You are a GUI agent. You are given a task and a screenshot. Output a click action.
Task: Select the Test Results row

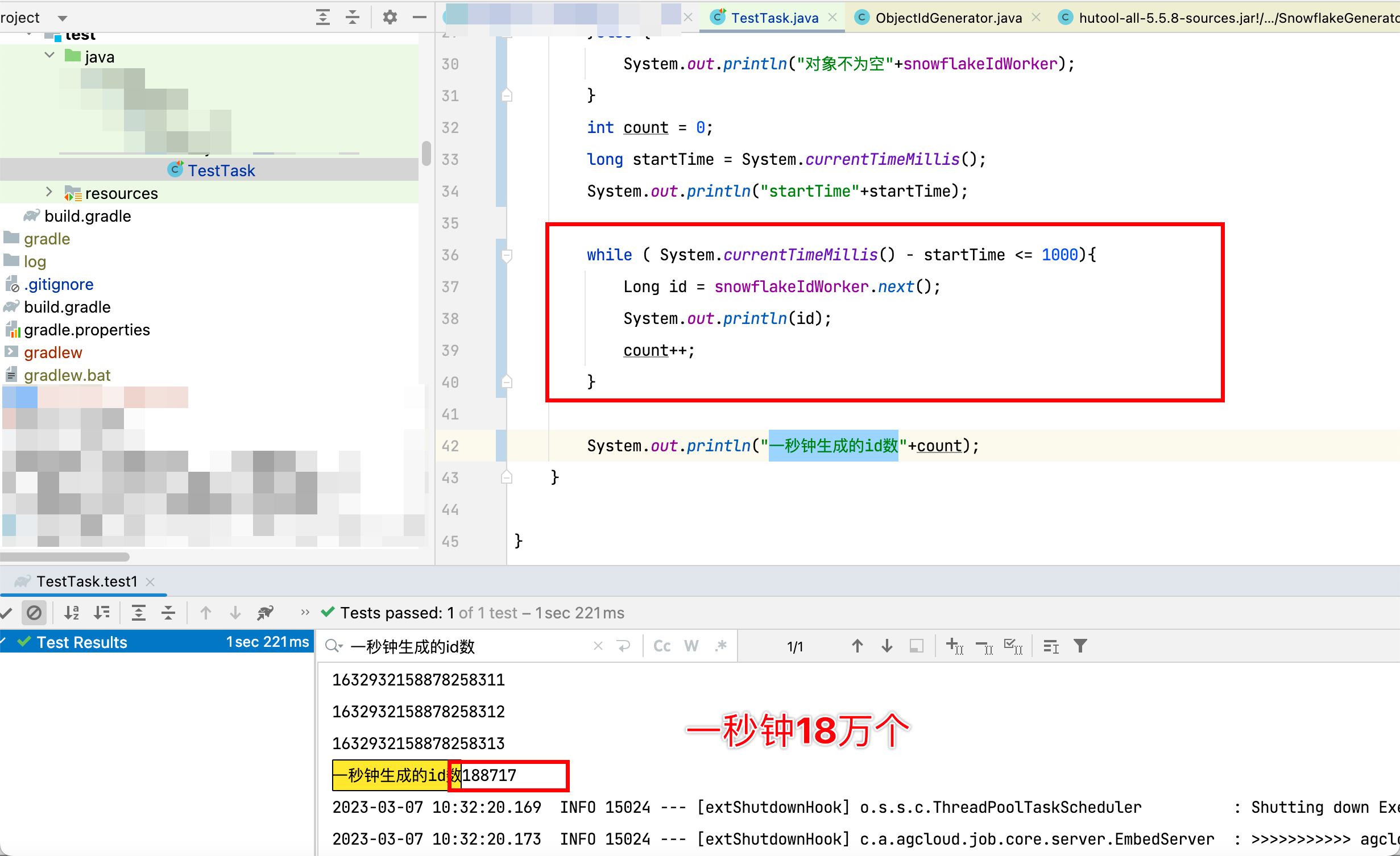(82, 642)
